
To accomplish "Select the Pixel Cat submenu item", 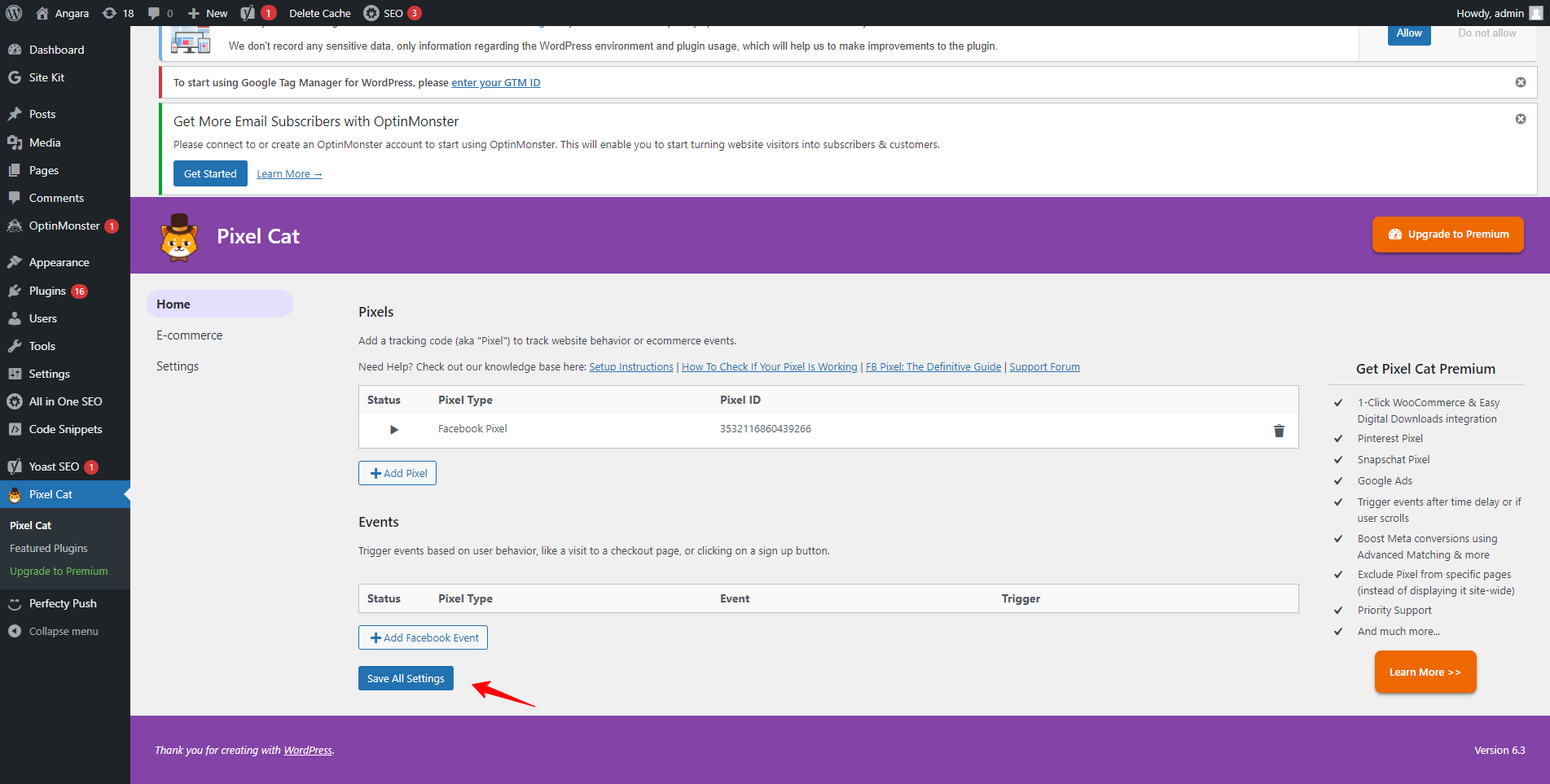I will [31, 525].
